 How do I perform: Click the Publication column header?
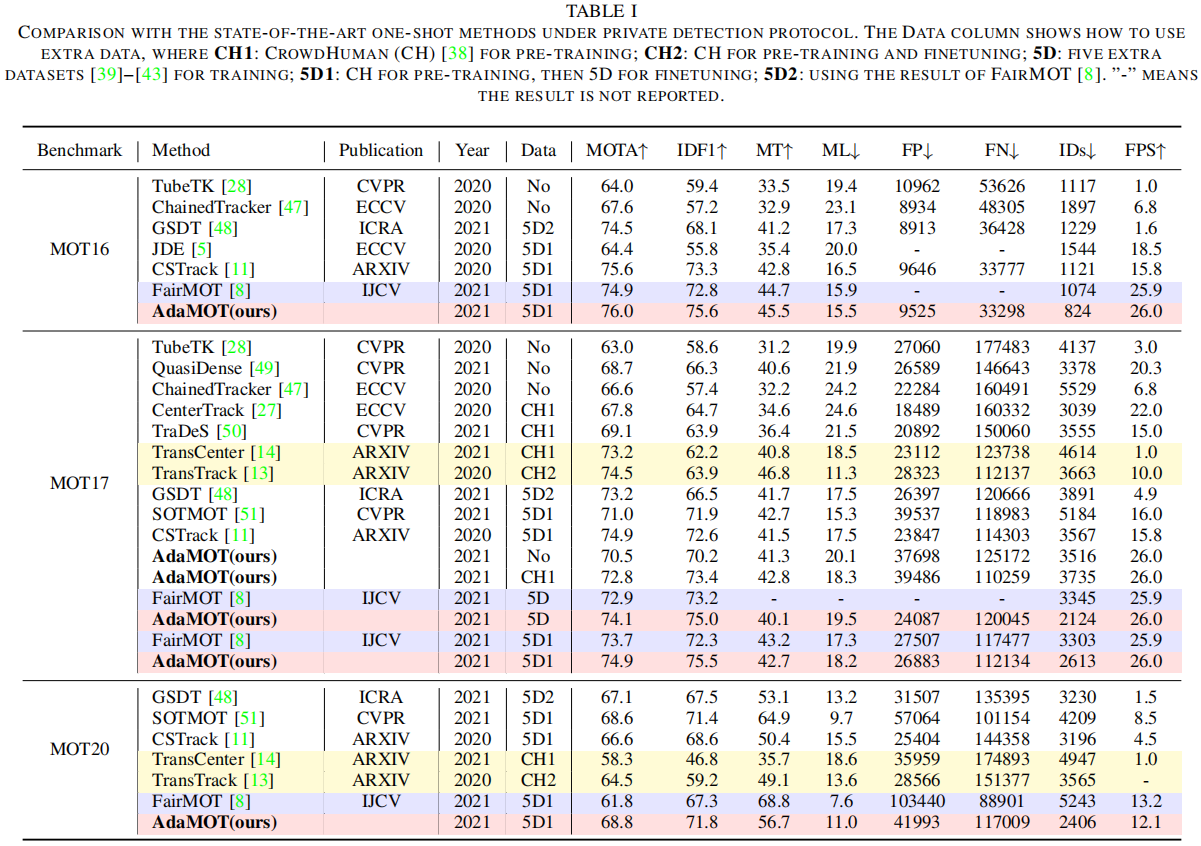click(381, 150)
